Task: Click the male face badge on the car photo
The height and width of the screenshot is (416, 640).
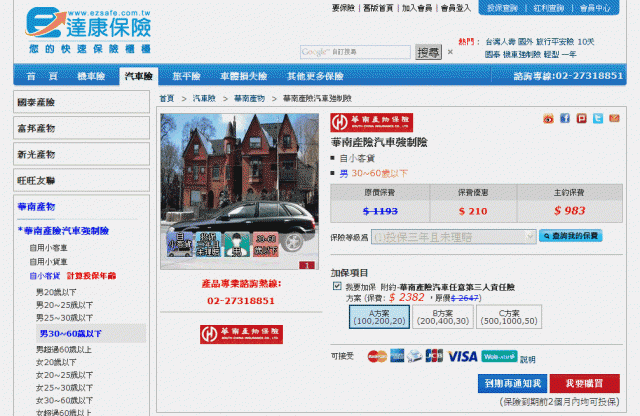Action: tap(237, 245)
